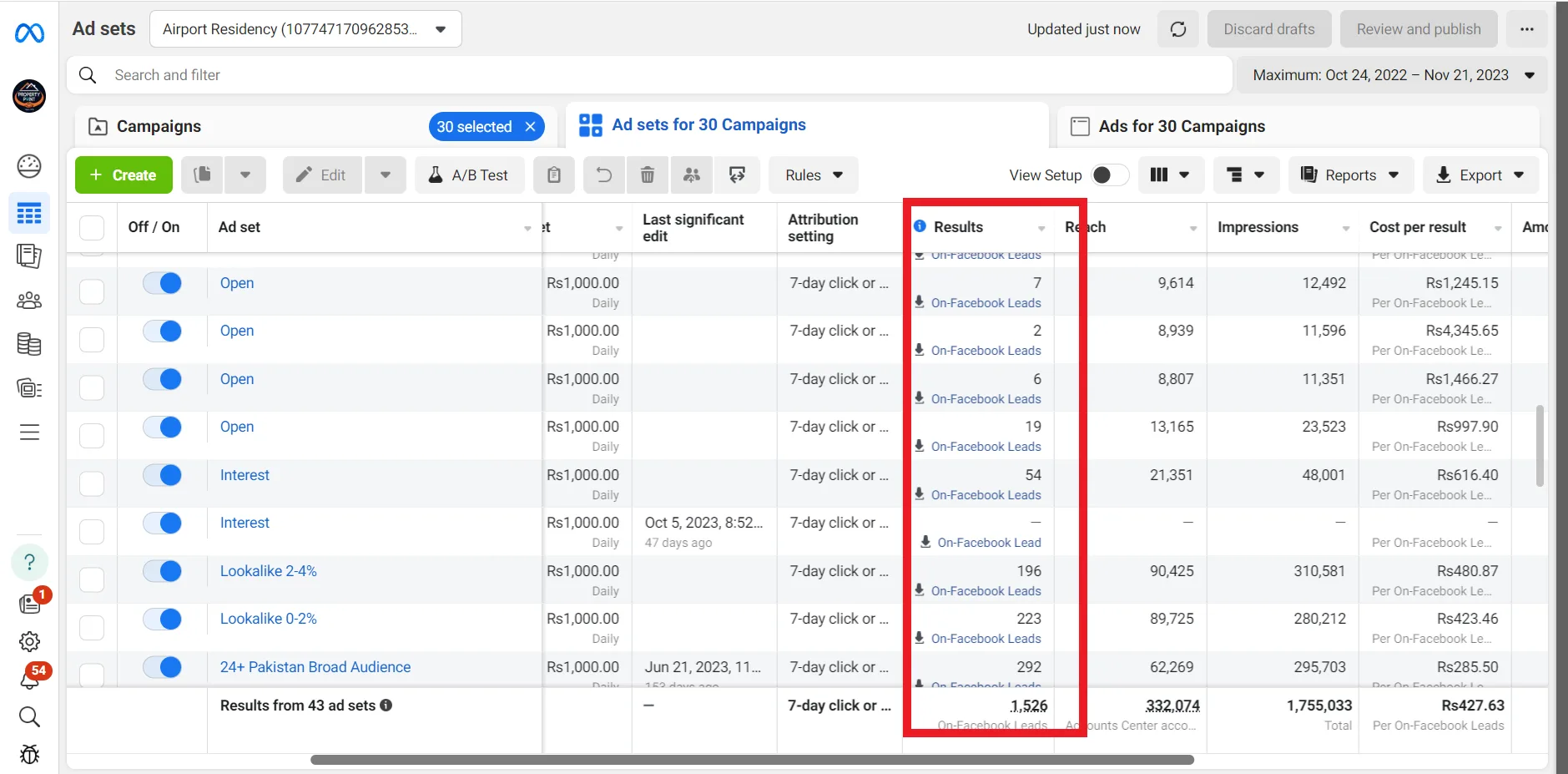1568x774 pixels.
Task: Check the box for Lookalike 0-2% row
Action: (x=92, y=627)
